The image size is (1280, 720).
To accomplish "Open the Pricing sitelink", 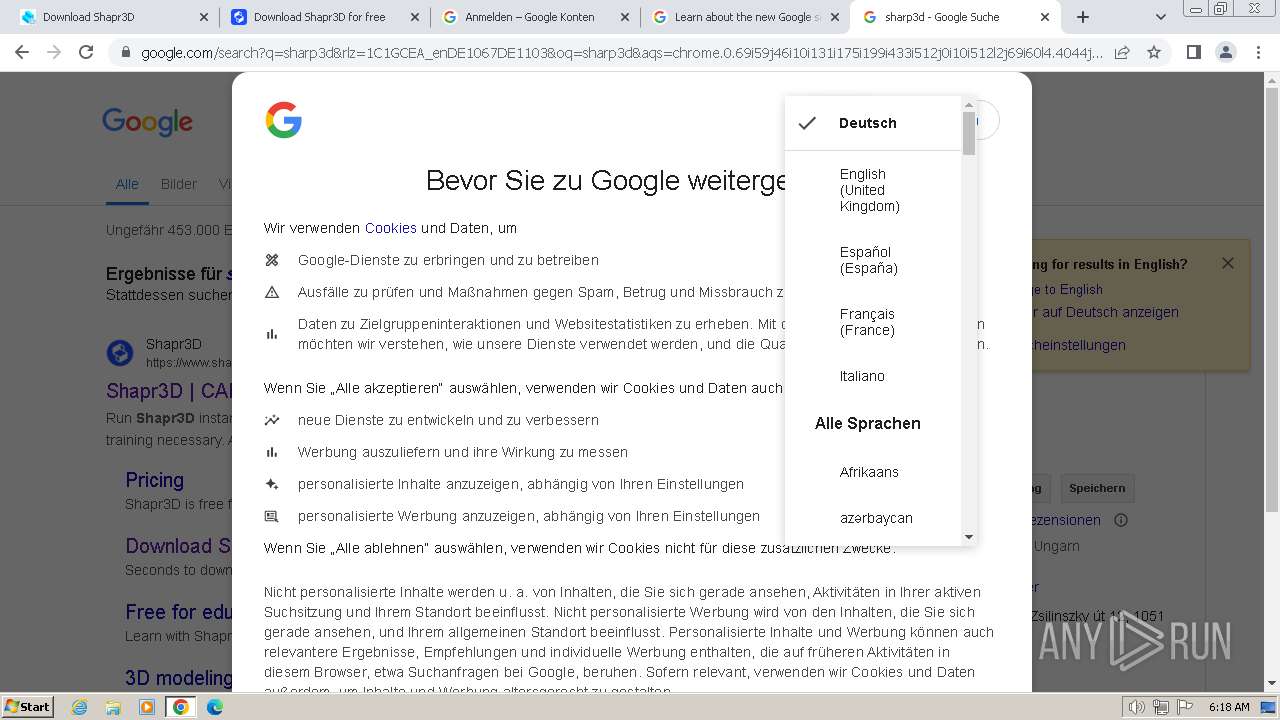I will (x=155, y=480).
